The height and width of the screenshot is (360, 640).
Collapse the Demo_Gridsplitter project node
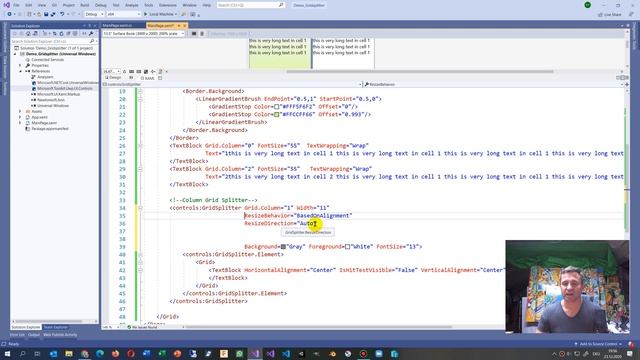(x=16, y=54)
